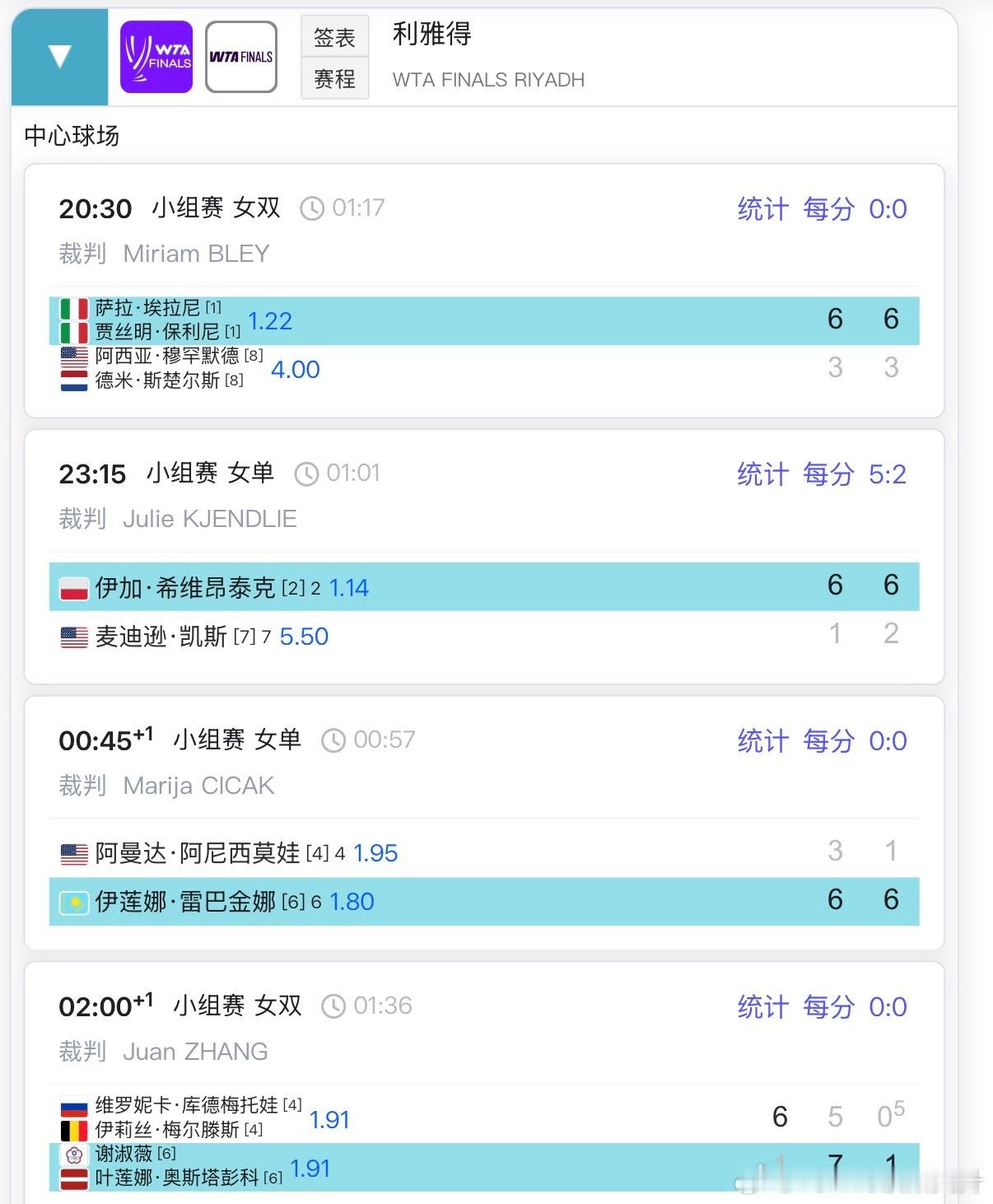The width and height of the screenshot is (993, 1204).
Task: Open 统计 for the 02:00 doubles match
Action: [762, 1007]
